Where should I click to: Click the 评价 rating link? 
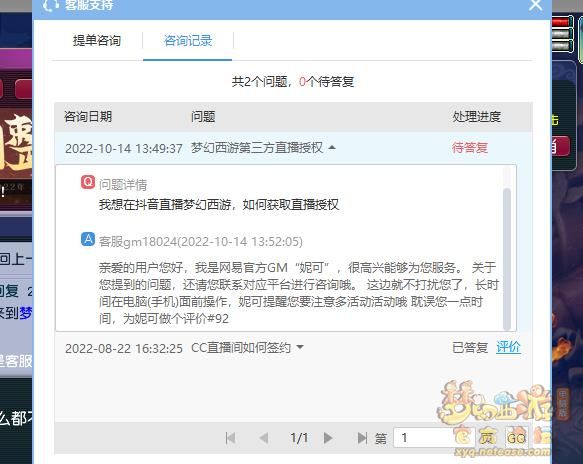tap(508, 347)
